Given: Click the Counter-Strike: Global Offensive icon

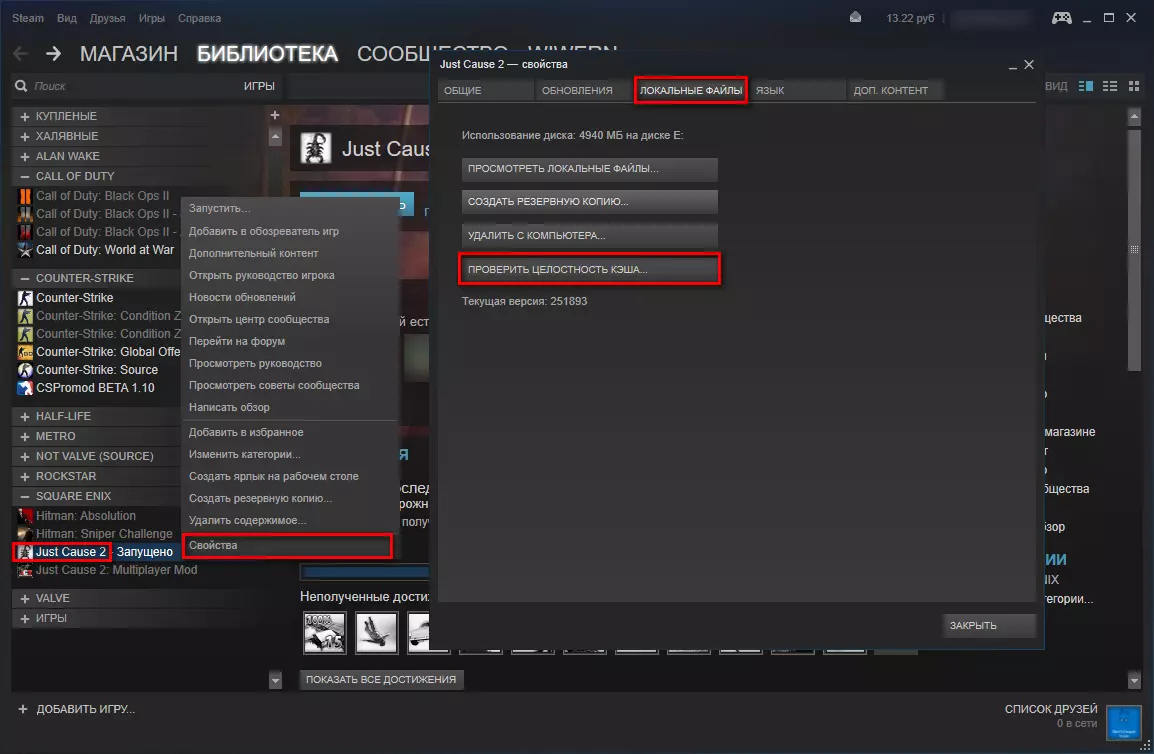Looking at the screenshot, I should point(25,352).
